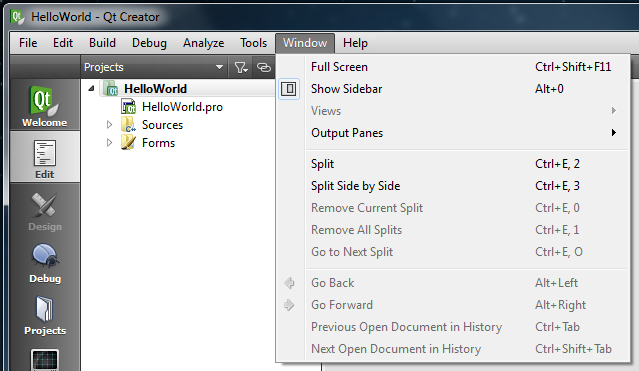
Task: Click the HelloWorld - Qt Creator title text
Action: point(95,17)
